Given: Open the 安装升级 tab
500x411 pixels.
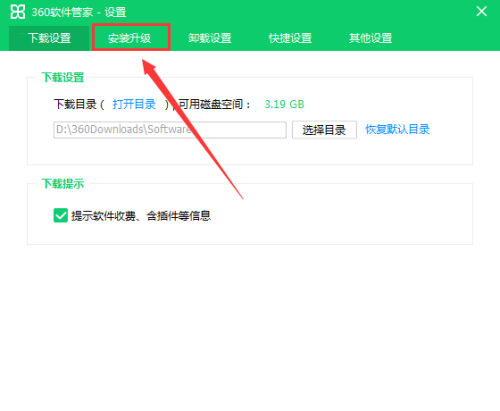Looking at the screenshot, I should (130, 38).
